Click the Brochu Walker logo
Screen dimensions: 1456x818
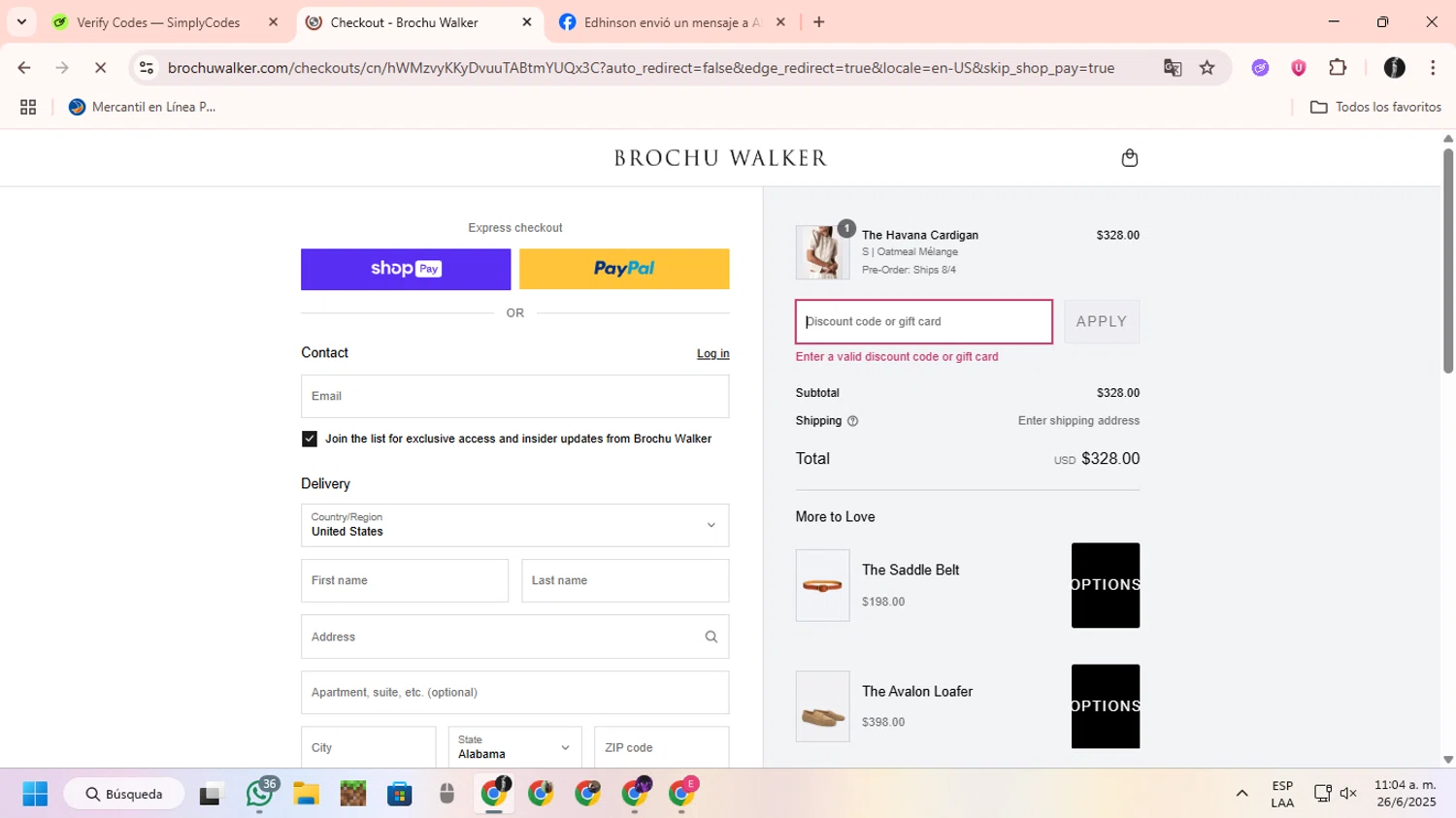720,157
